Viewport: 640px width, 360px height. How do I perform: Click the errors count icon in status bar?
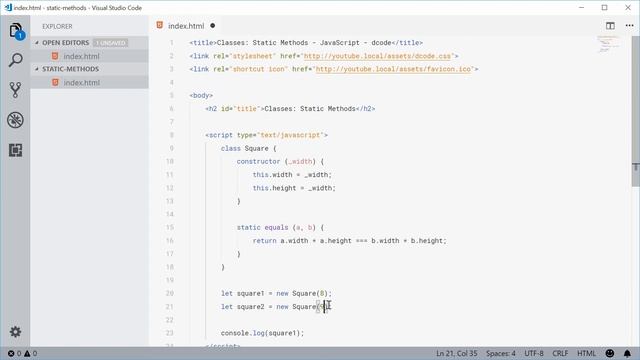(x=11, y=353)
